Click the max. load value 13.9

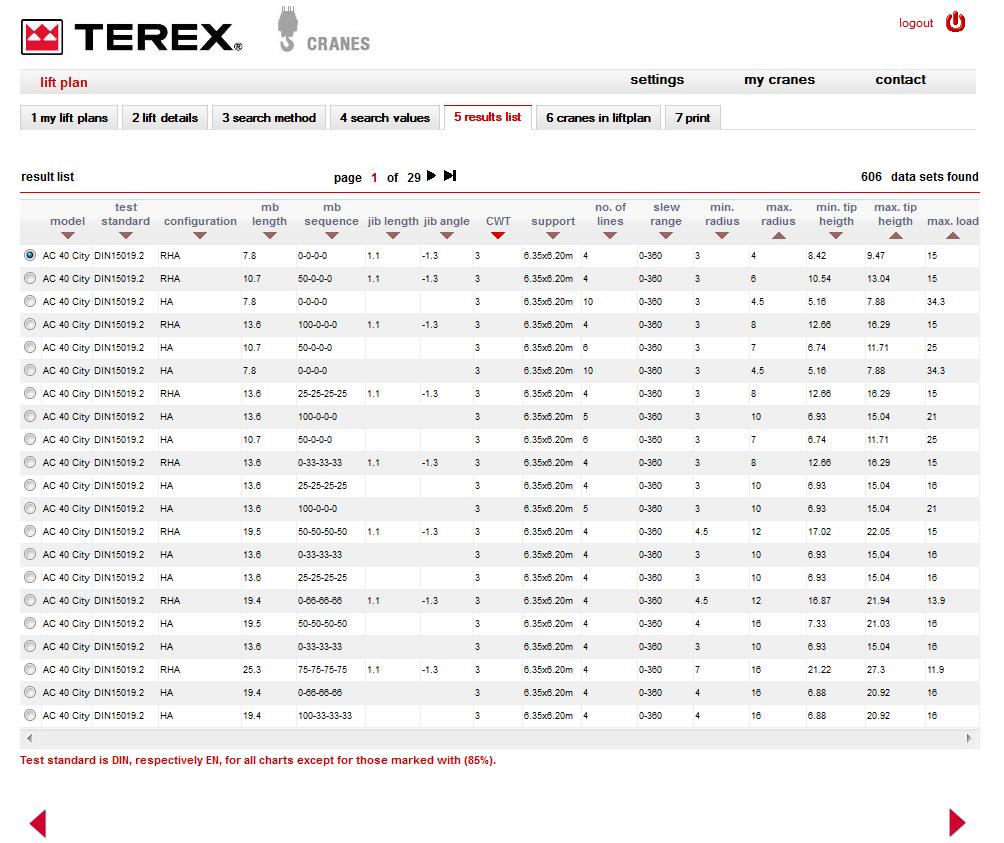tap(935, 600)
